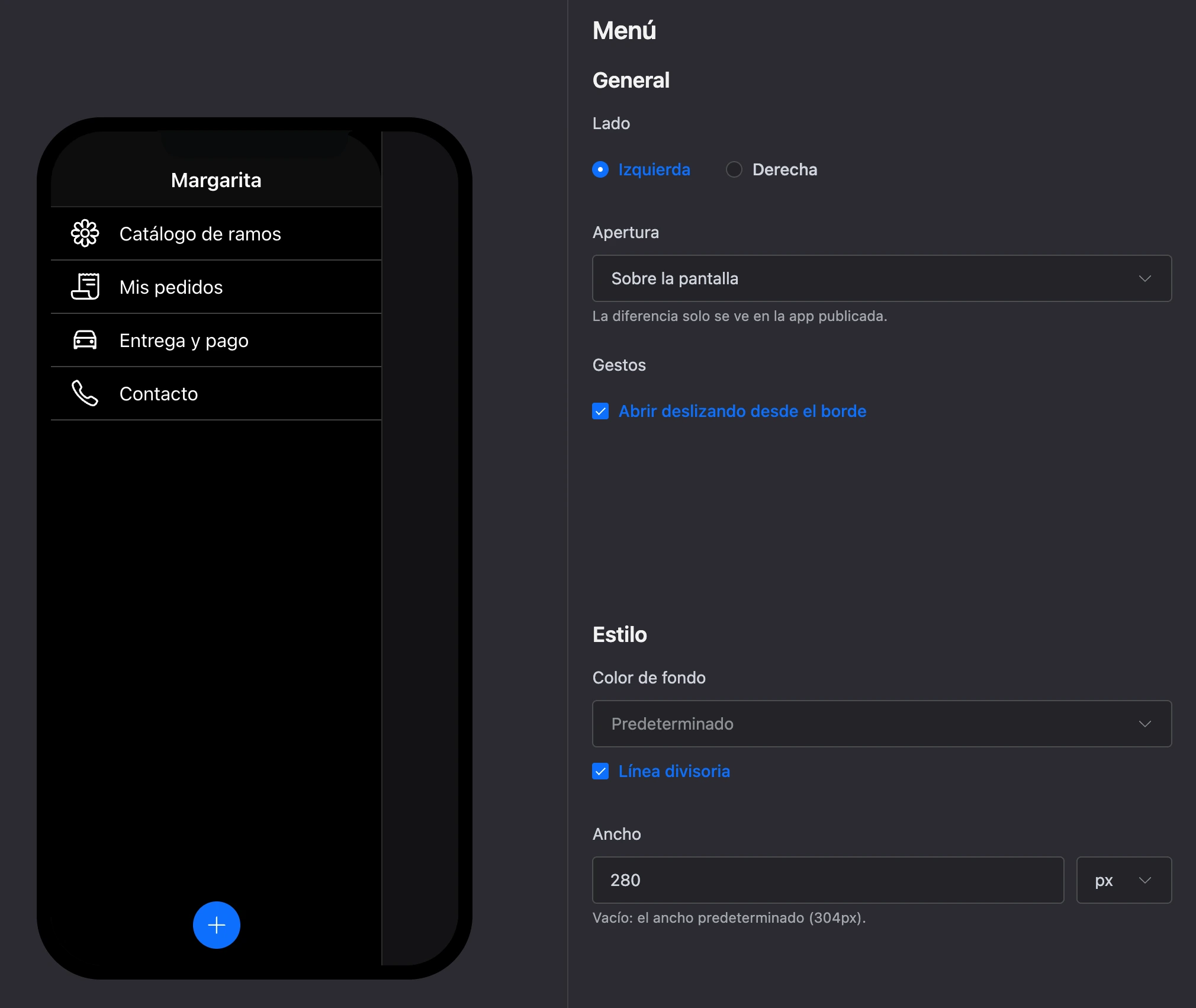Click the receipt icon beside Mis pedidos
1196x1008 pixels.
pyautogui.click(x=85, y=287)
